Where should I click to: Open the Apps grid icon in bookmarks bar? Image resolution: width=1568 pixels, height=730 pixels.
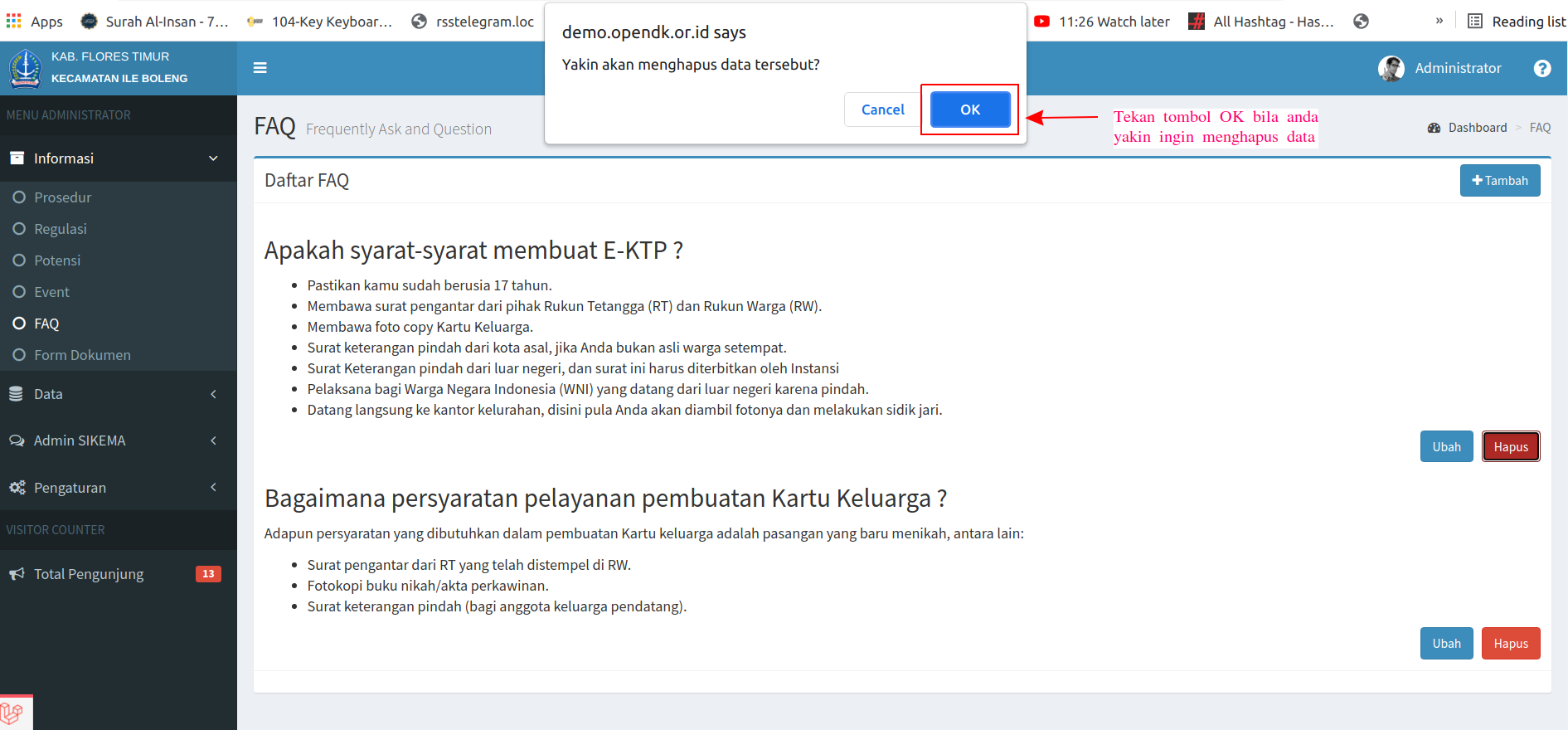click(x=14, y=21)
